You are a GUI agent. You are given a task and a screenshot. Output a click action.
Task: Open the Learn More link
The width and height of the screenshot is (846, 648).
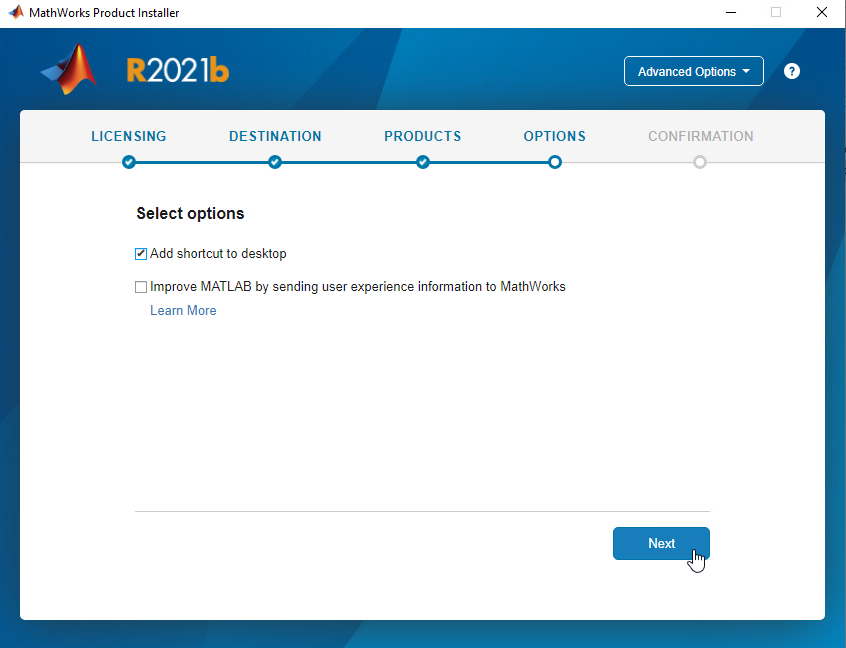(183, 310)
